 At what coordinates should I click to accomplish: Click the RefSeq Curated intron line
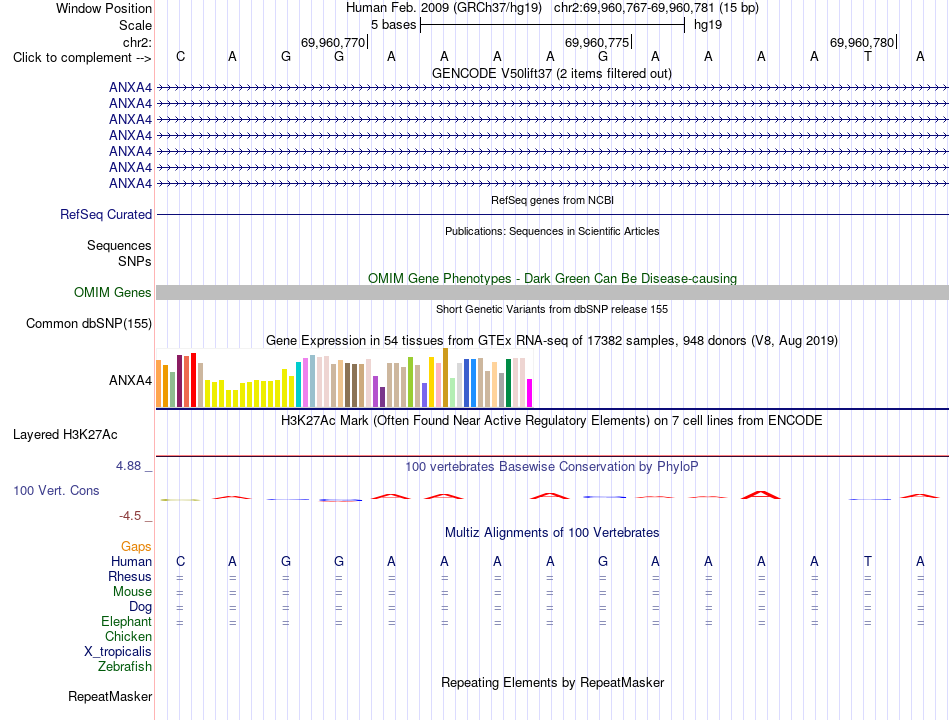click(x=552, y=215)
